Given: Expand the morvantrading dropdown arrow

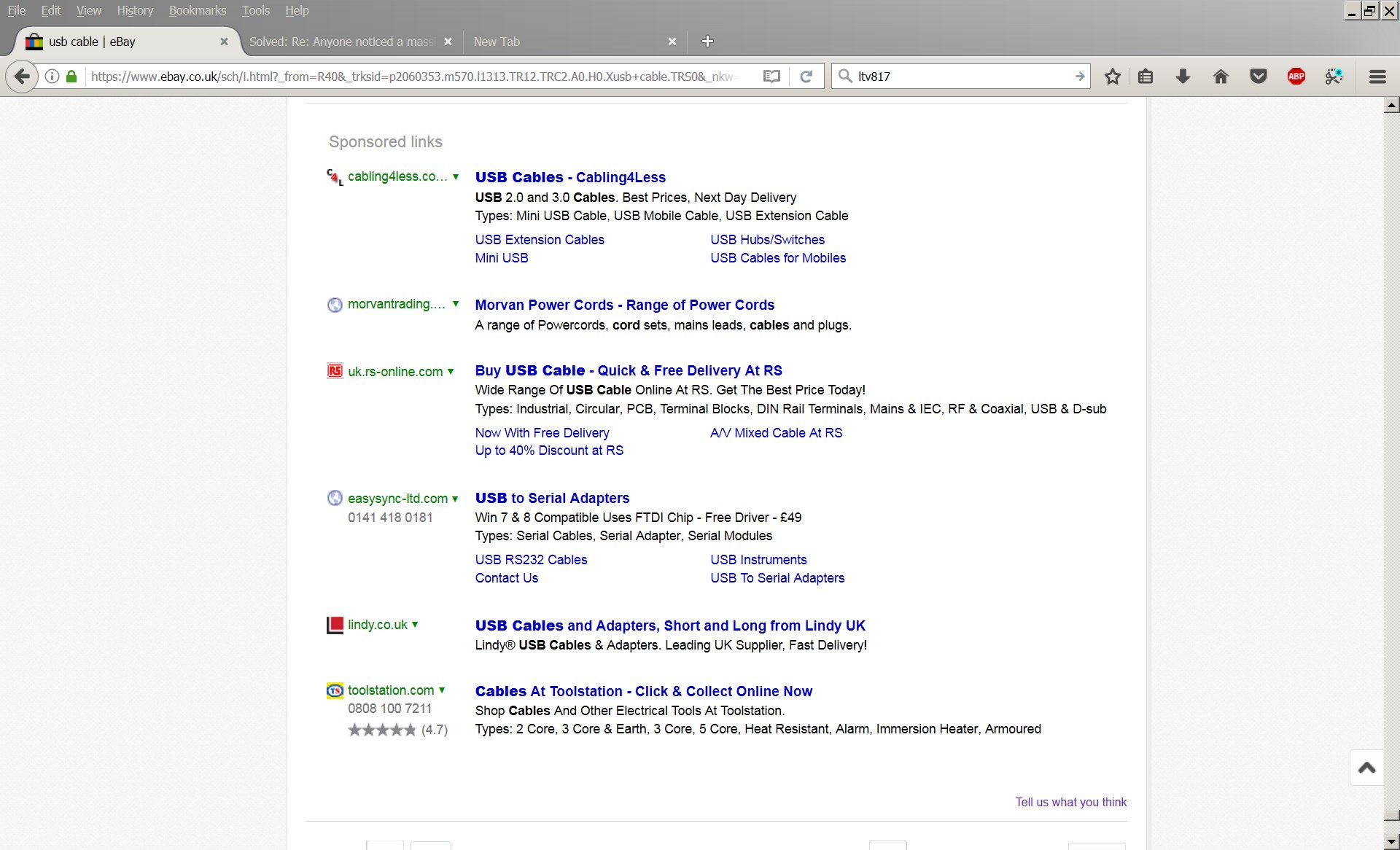Looking at the screenshot, I should (456, 304).
